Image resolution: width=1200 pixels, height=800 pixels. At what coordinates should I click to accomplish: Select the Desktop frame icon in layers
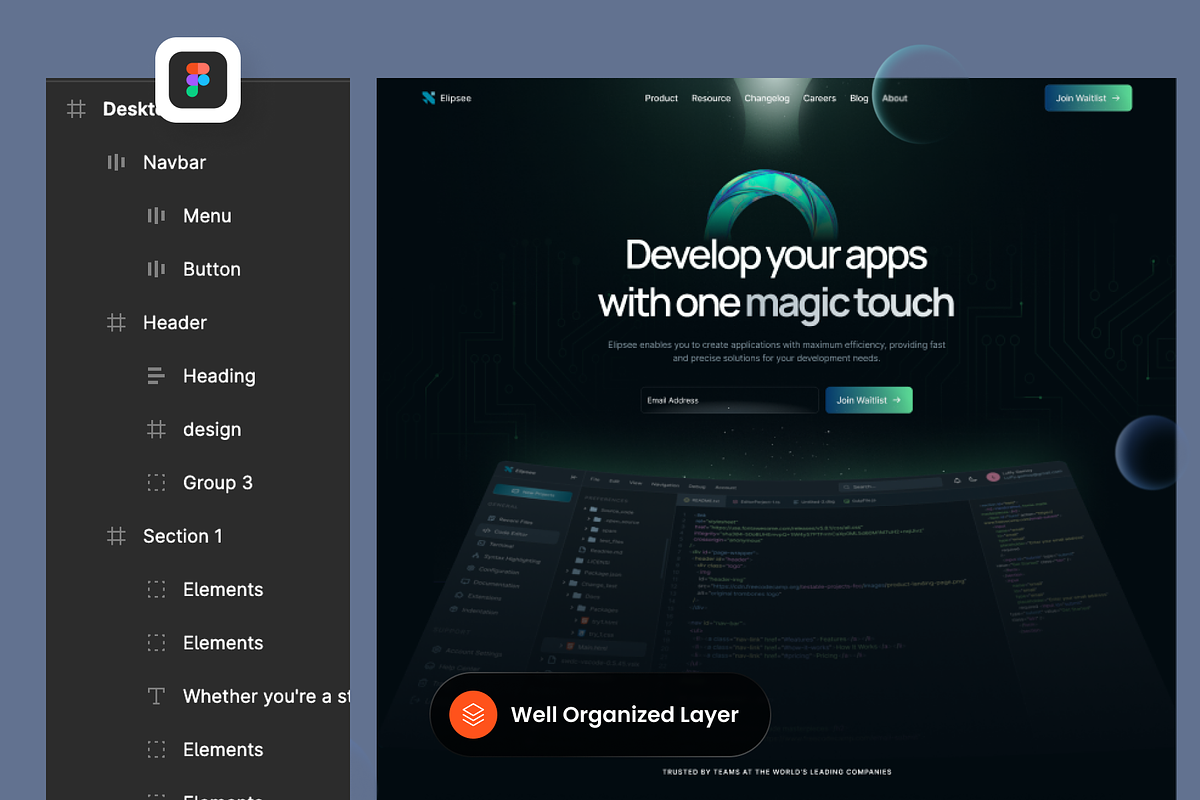(76, 109)
